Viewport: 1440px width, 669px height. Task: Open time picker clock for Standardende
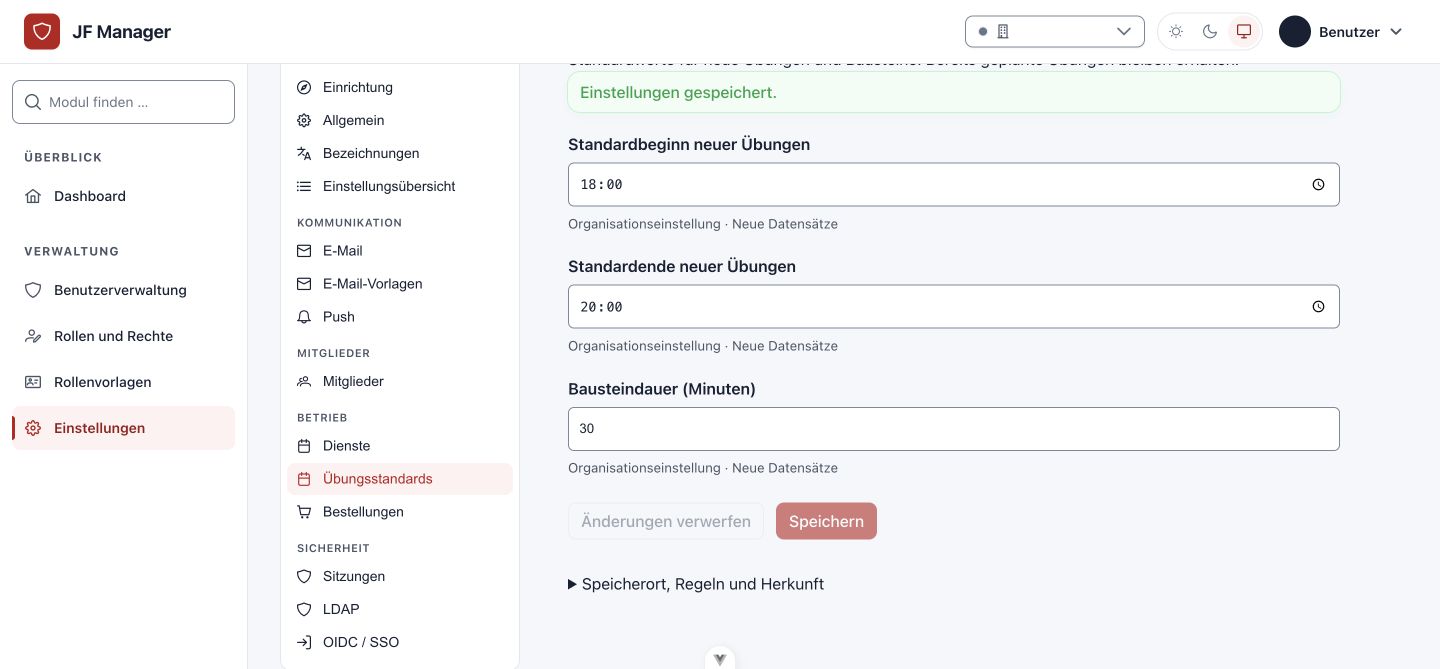tap(1318, 307)
